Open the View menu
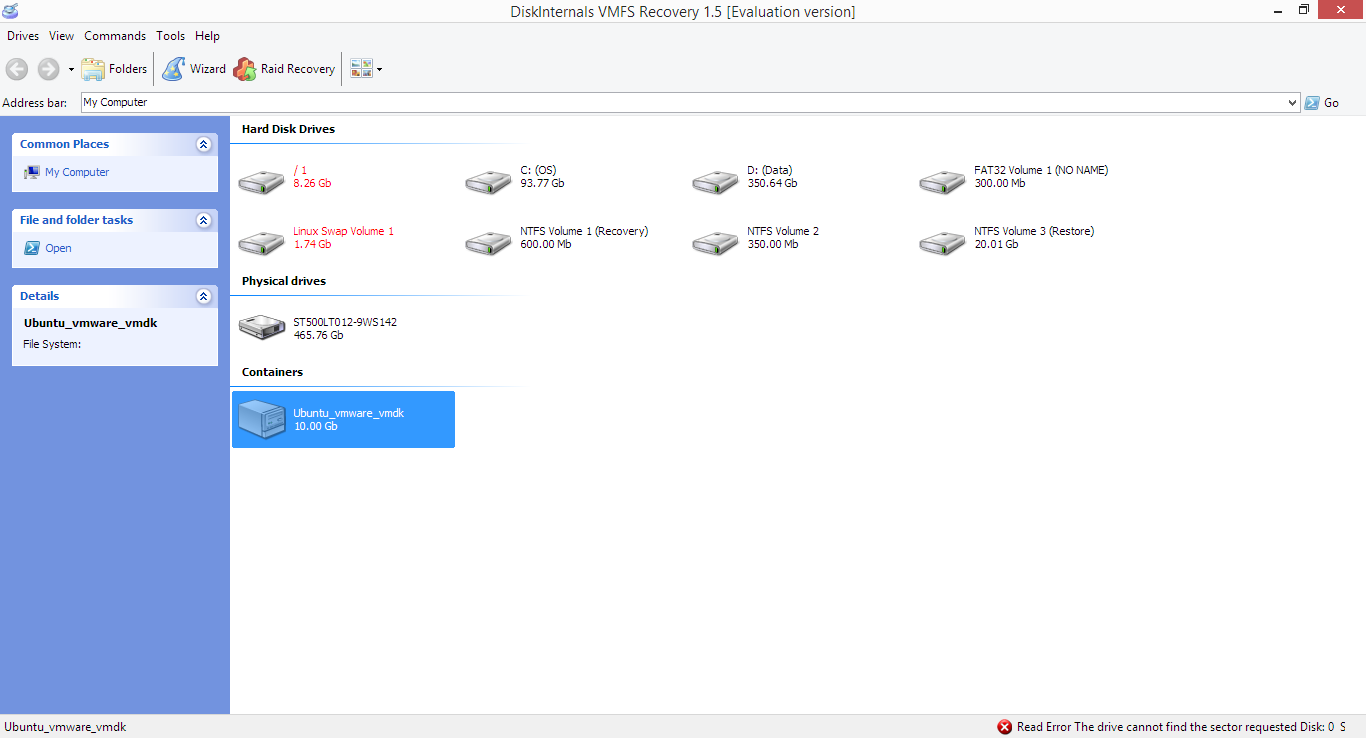Viewport: 1366px width, 738px height. click(61, 36)
